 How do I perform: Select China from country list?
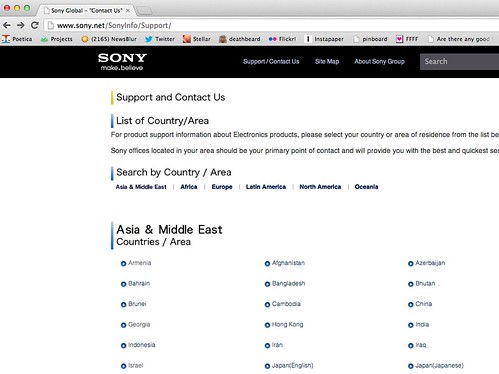tap(420, 304)
